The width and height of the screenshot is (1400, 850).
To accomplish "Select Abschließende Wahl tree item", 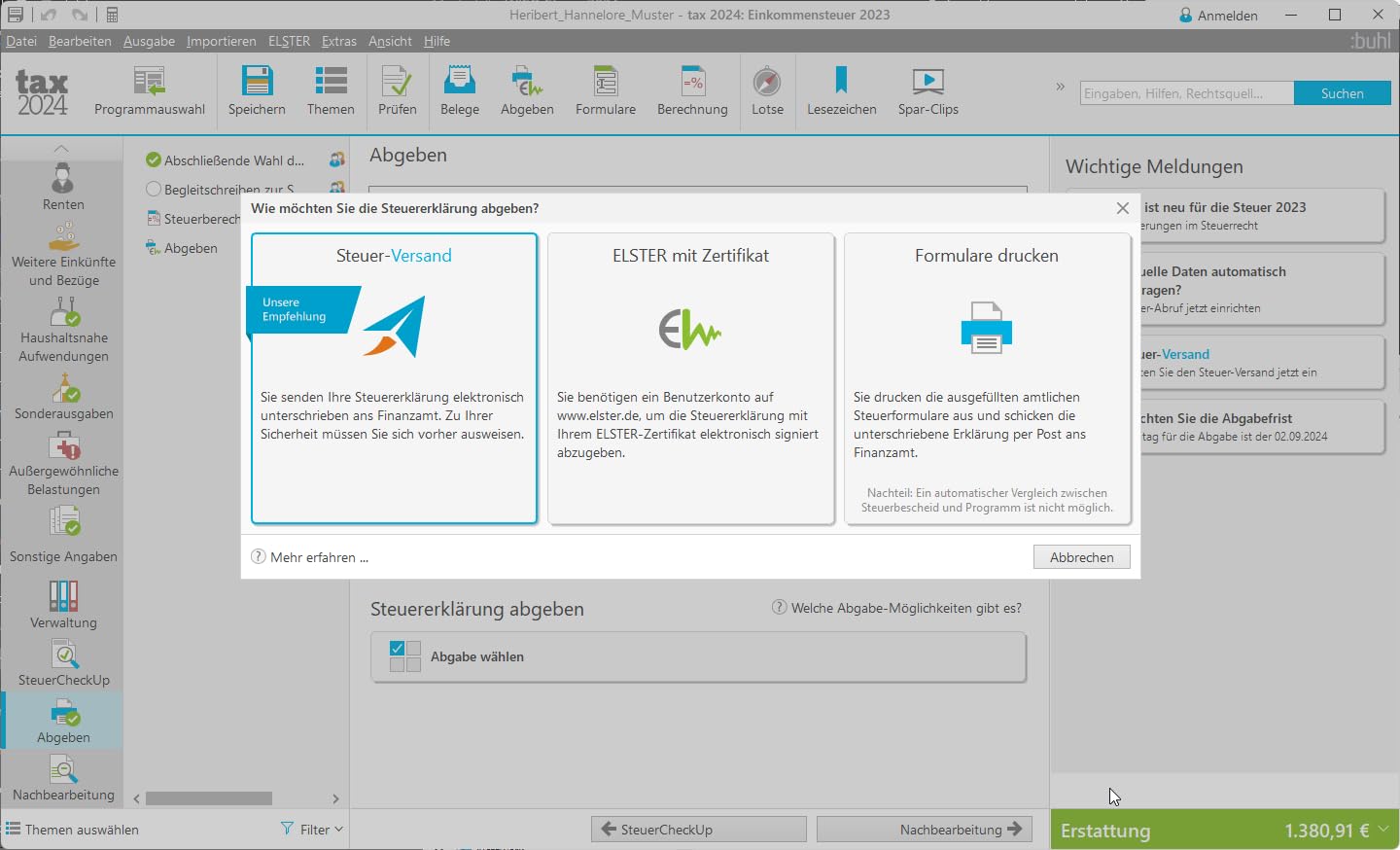I will [235, 160].
